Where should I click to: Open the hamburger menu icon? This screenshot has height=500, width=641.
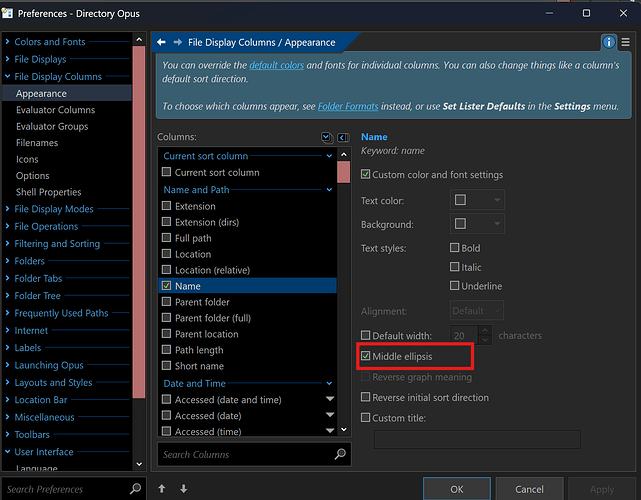coord(625,42)
